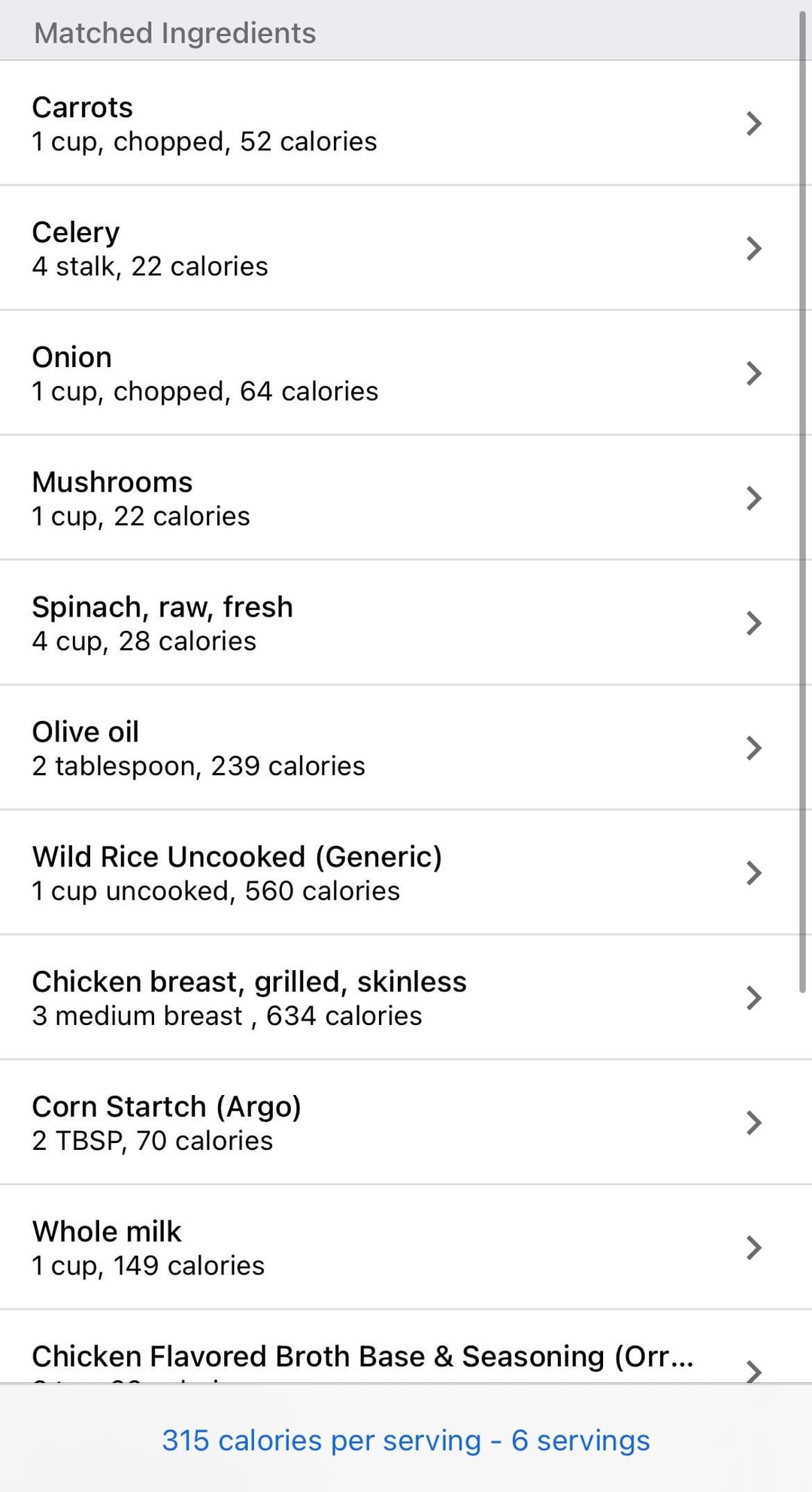Expand the Celery row arrow
The image size is (812, 1492).
(x=753, y=248)
